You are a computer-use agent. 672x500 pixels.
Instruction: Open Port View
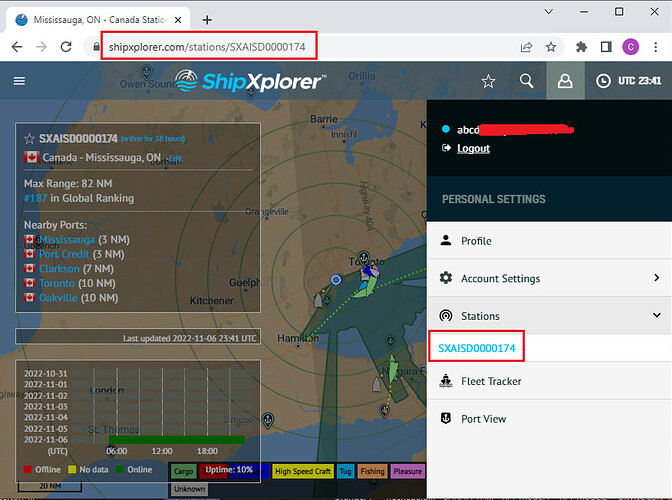(x=549, y=419)
